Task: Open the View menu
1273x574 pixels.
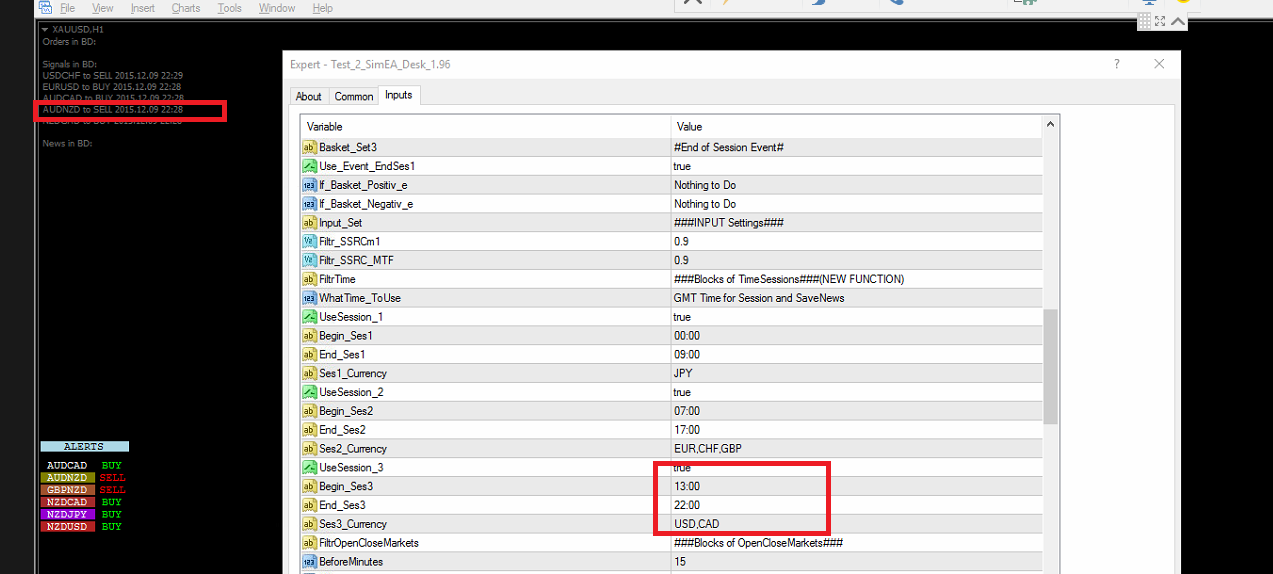Action: click(x=102, y=8)
